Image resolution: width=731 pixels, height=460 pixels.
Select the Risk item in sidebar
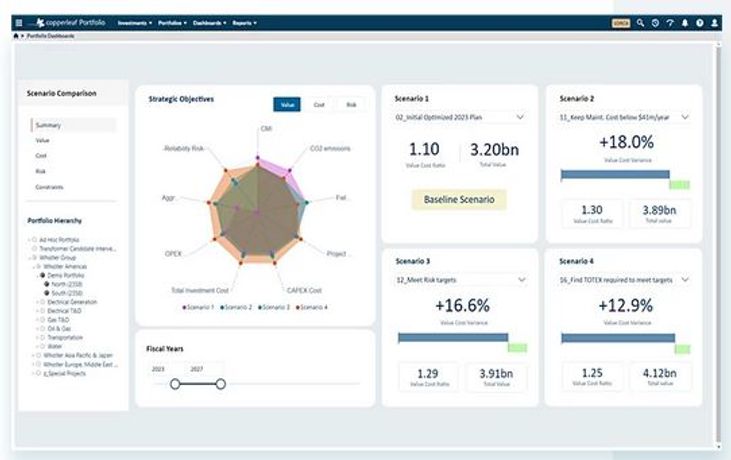click(41, 171)
